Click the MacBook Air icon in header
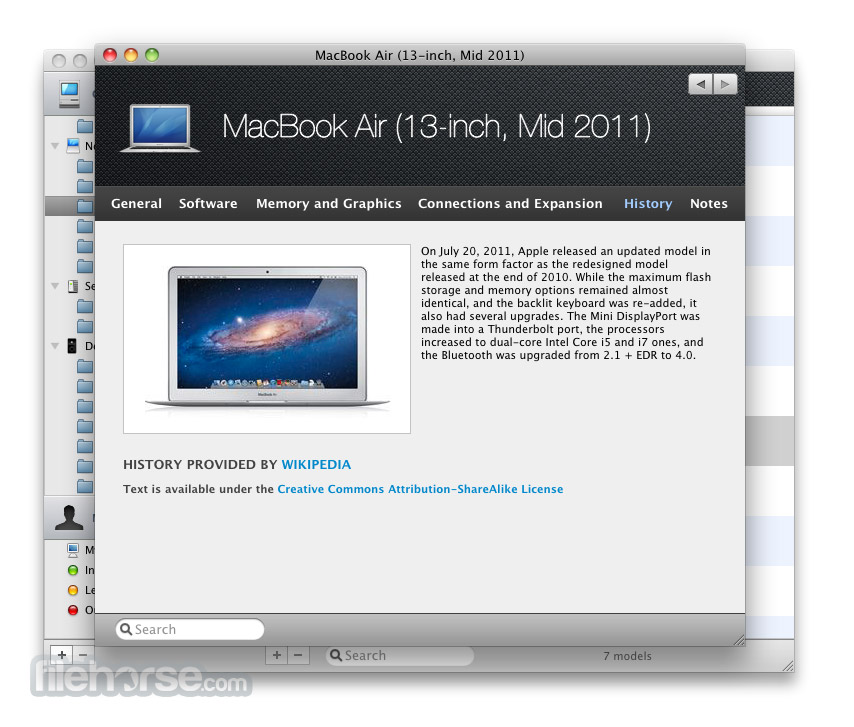Image resolution: width=854 pixels, height=727 pixels. coord(160,129)
